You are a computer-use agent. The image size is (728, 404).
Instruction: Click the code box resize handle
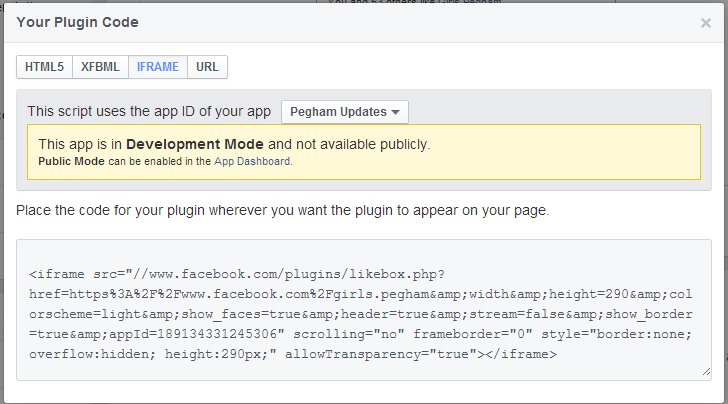click(x=706, y=372)
